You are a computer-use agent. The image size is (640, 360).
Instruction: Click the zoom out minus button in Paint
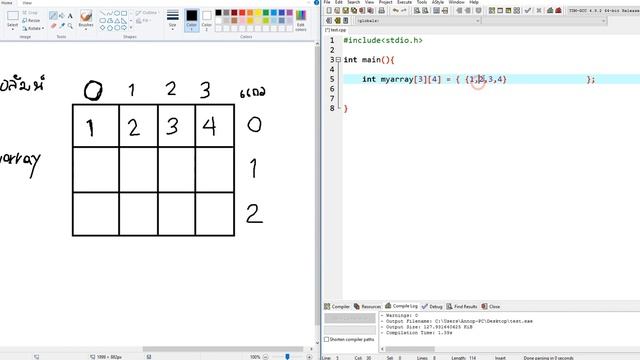(266, 357)
